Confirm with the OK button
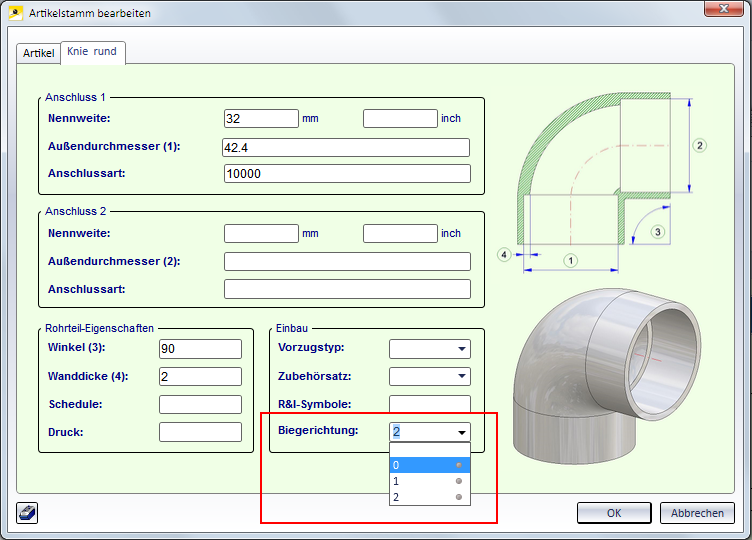This screenshot has width=752, height=540. point(614,513)
